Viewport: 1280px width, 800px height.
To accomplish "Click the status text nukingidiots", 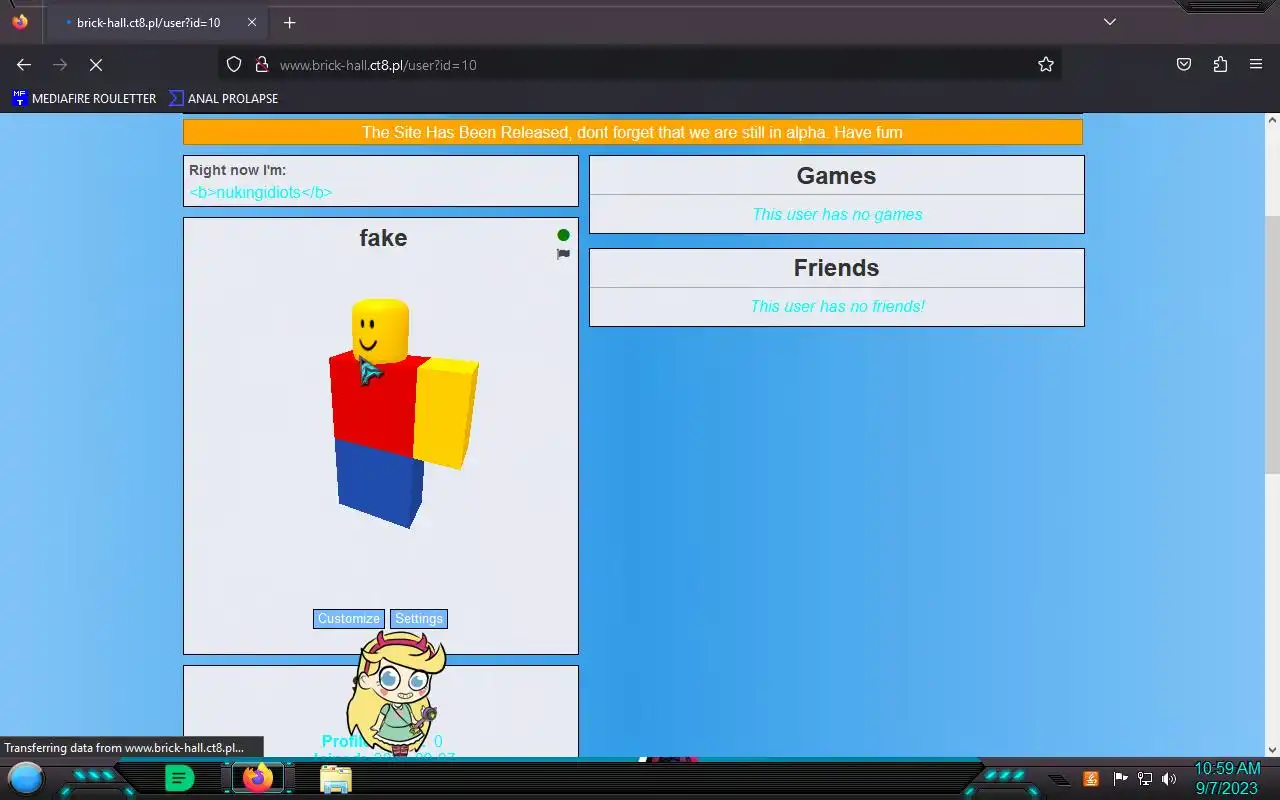I will coord(260,192).
